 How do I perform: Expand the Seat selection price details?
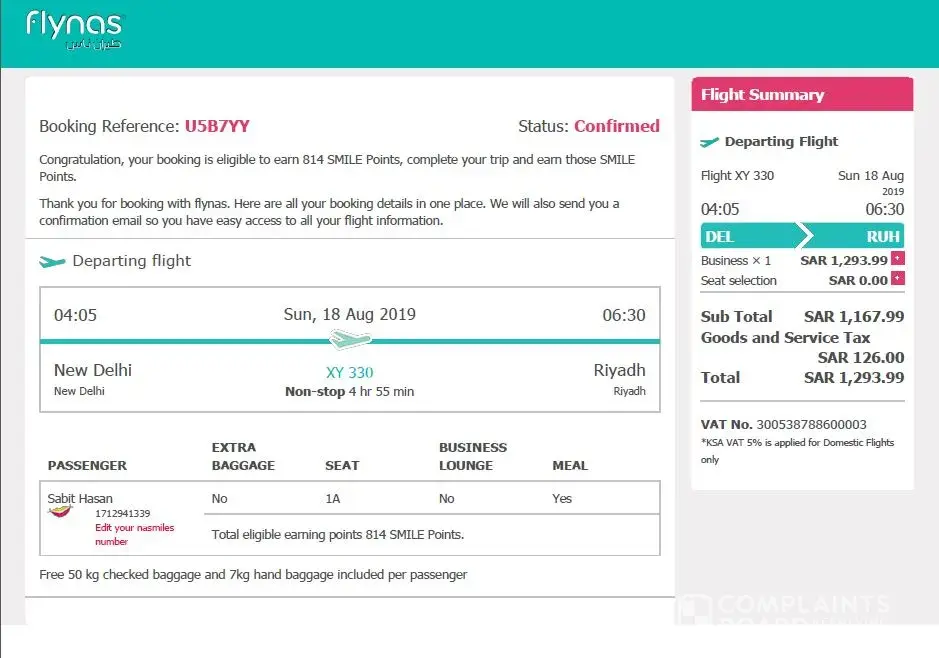(x=897, y=279)
